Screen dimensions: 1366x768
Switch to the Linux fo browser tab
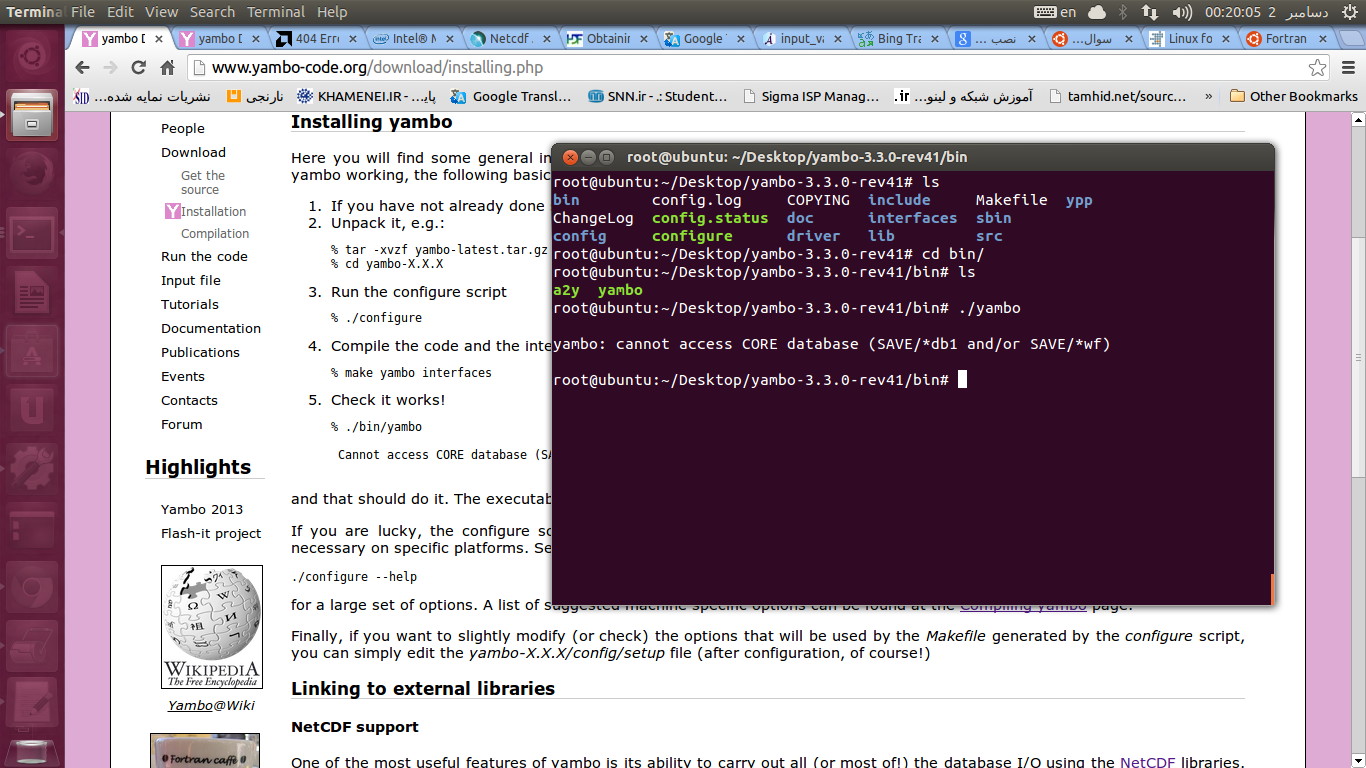pyautogui.click(x=1189, y=39)
